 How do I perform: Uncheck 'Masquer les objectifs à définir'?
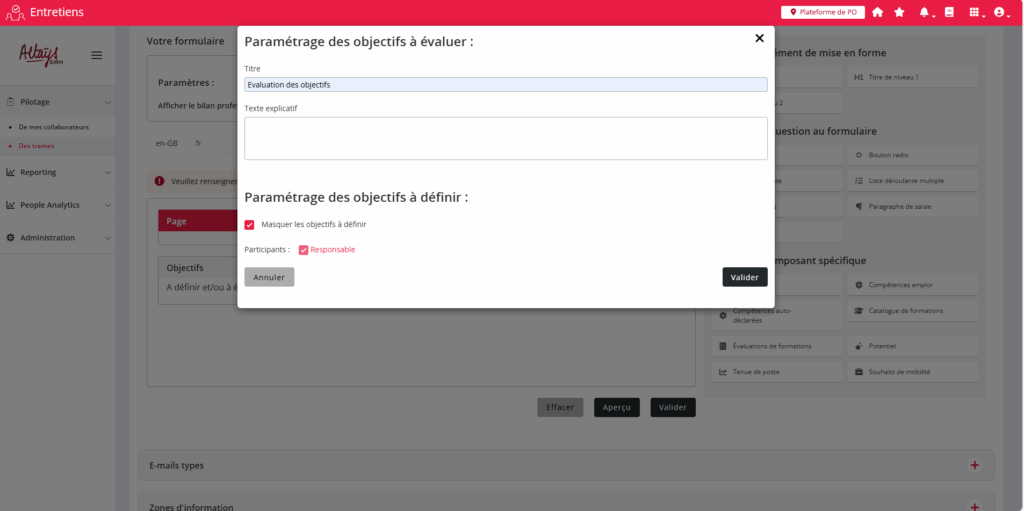point(250,224)
